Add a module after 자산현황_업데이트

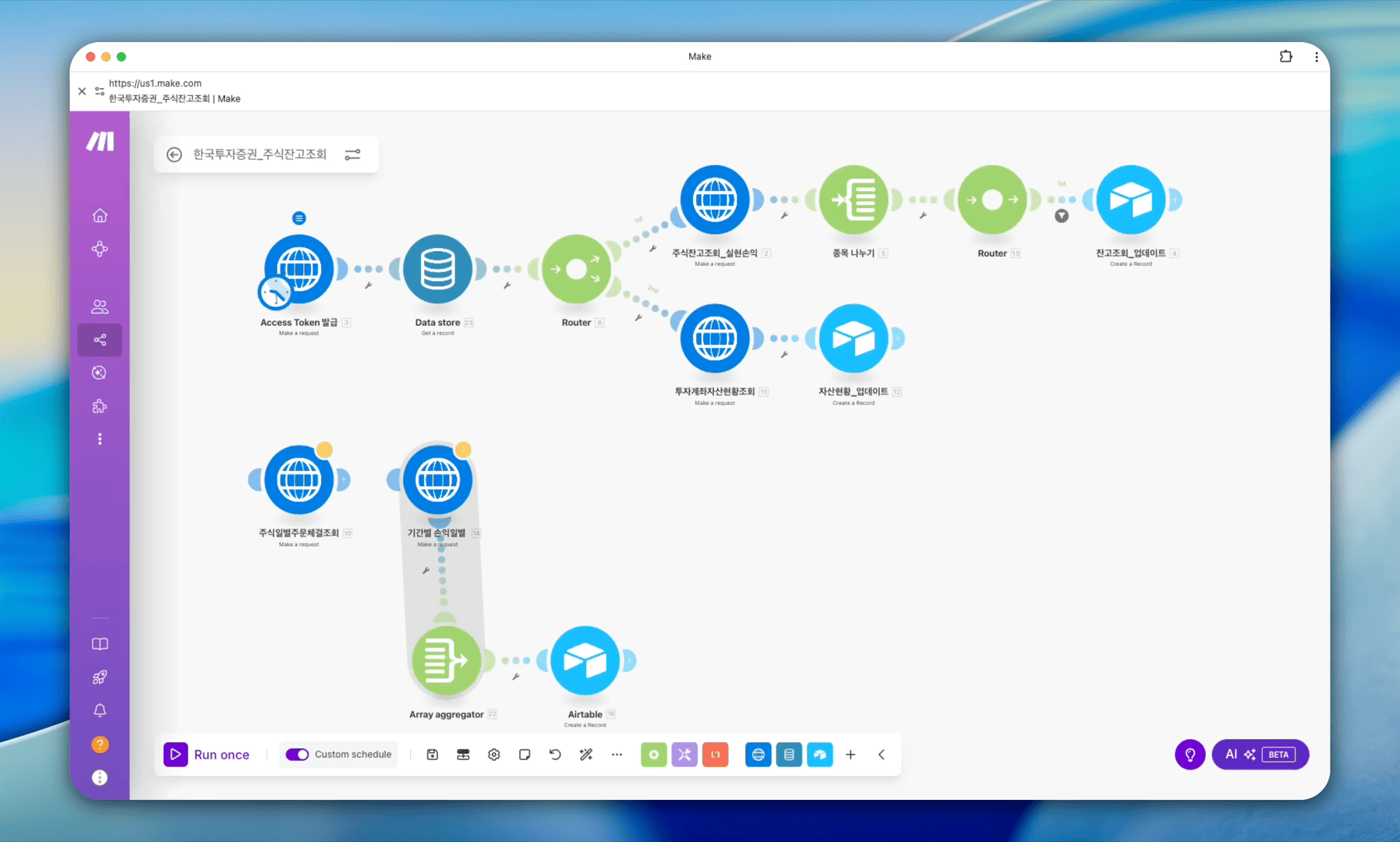[897, 338]
